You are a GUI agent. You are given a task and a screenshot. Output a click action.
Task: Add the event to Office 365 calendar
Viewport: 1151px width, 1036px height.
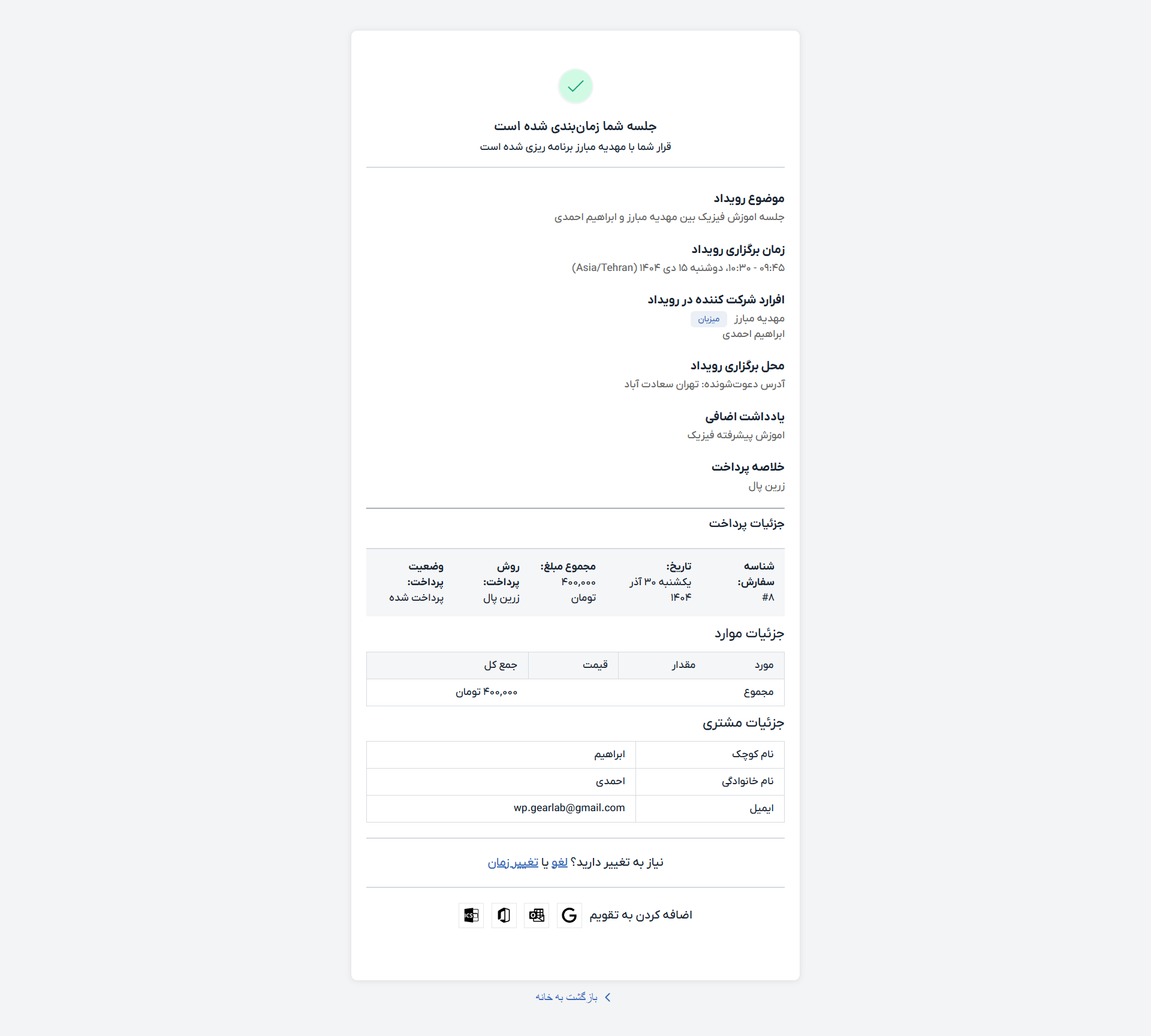click(504, 915)
